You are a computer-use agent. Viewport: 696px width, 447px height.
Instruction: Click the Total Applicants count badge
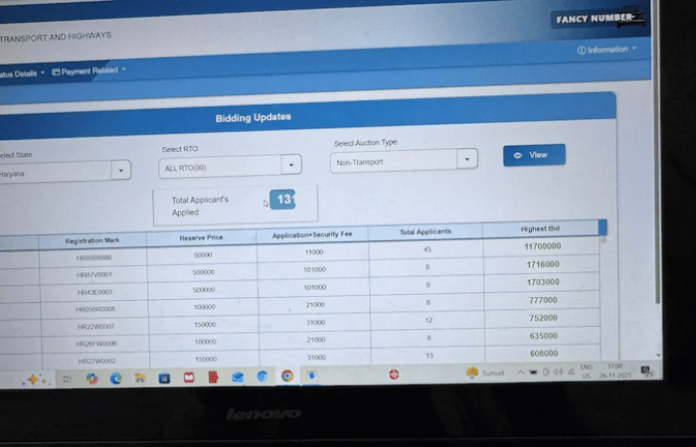pos(282,200)
